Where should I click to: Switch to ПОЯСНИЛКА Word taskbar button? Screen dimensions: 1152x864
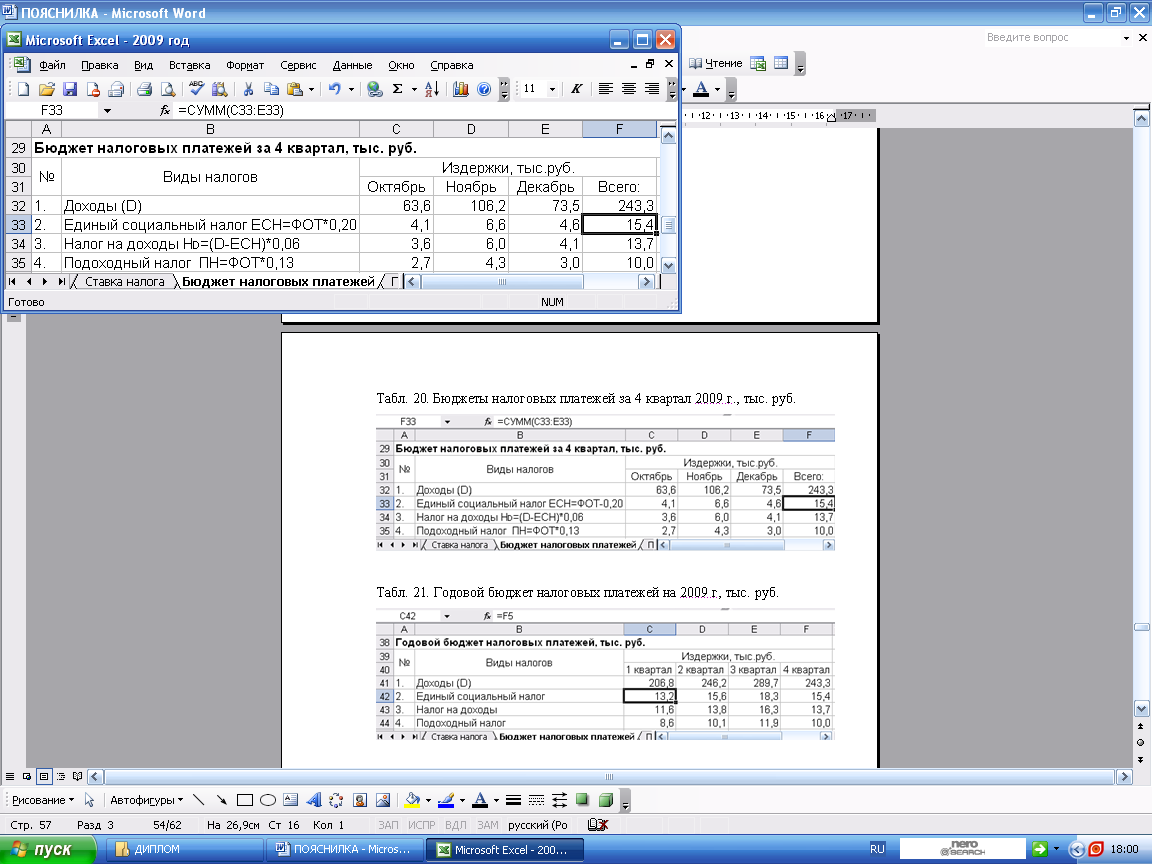pyautogui.click(x=344, y=849)
